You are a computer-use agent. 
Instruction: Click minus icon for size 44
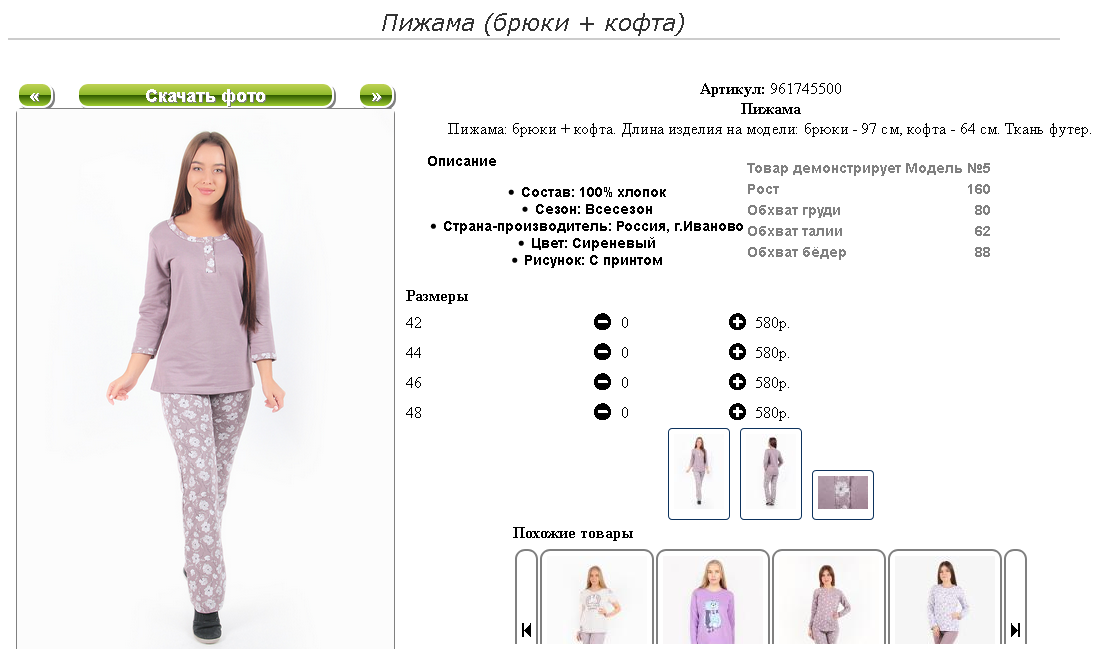602,352
